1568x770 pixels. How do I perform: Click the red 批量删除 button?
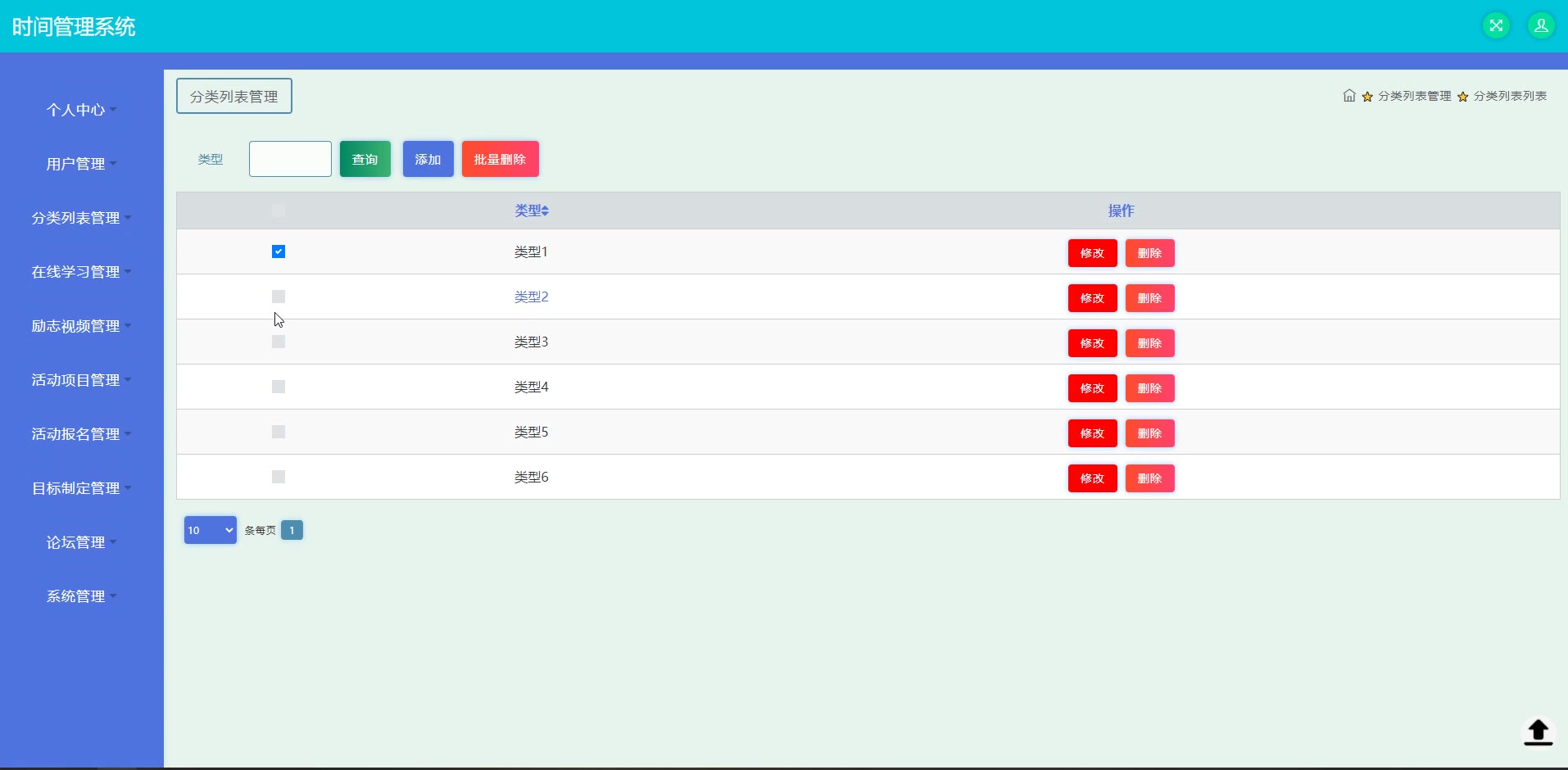tap(501, 159)
